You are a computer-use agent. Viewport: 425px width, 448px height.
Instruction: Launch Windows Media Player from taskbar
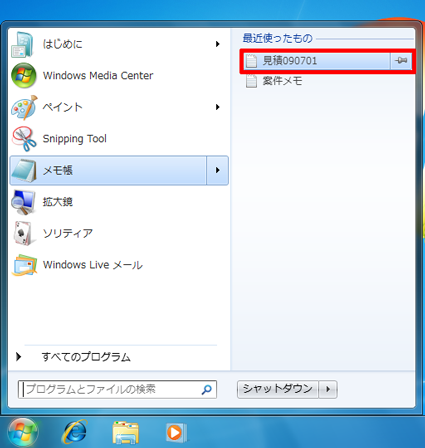pos(176,432)
